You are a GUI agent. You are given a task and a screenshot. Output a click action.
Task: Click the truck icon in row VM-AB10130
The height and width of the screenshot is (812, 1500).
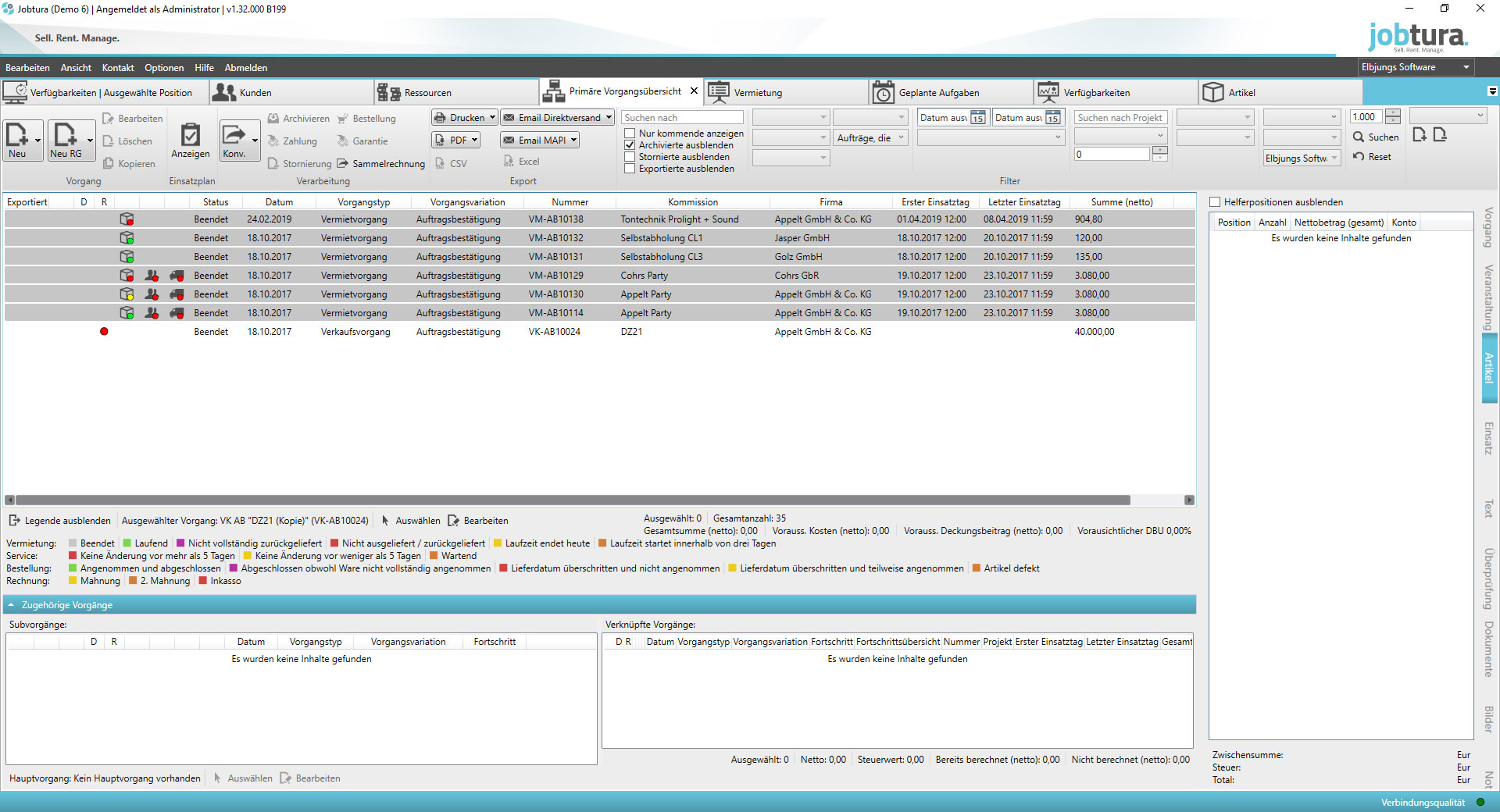(x=177, y=294)
